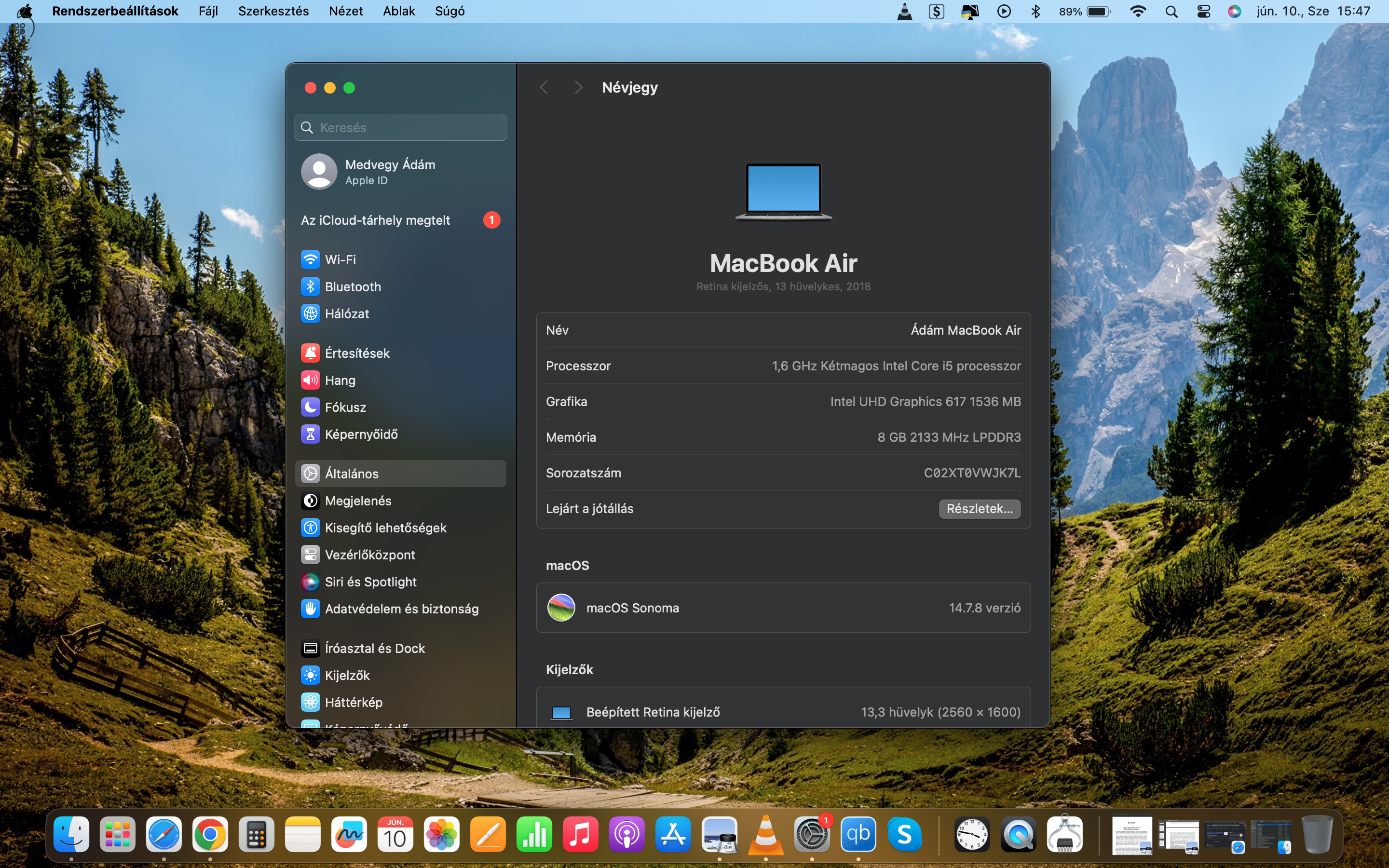Click the Siri menu bar icon

pyautogui.click(x=1235, y=12)
